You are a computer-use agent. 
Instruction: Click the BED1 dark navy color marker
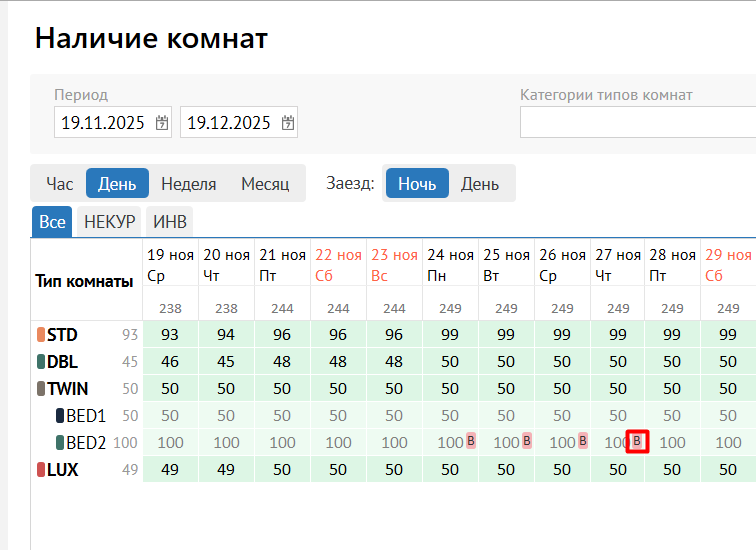click(x=60, y=416)
